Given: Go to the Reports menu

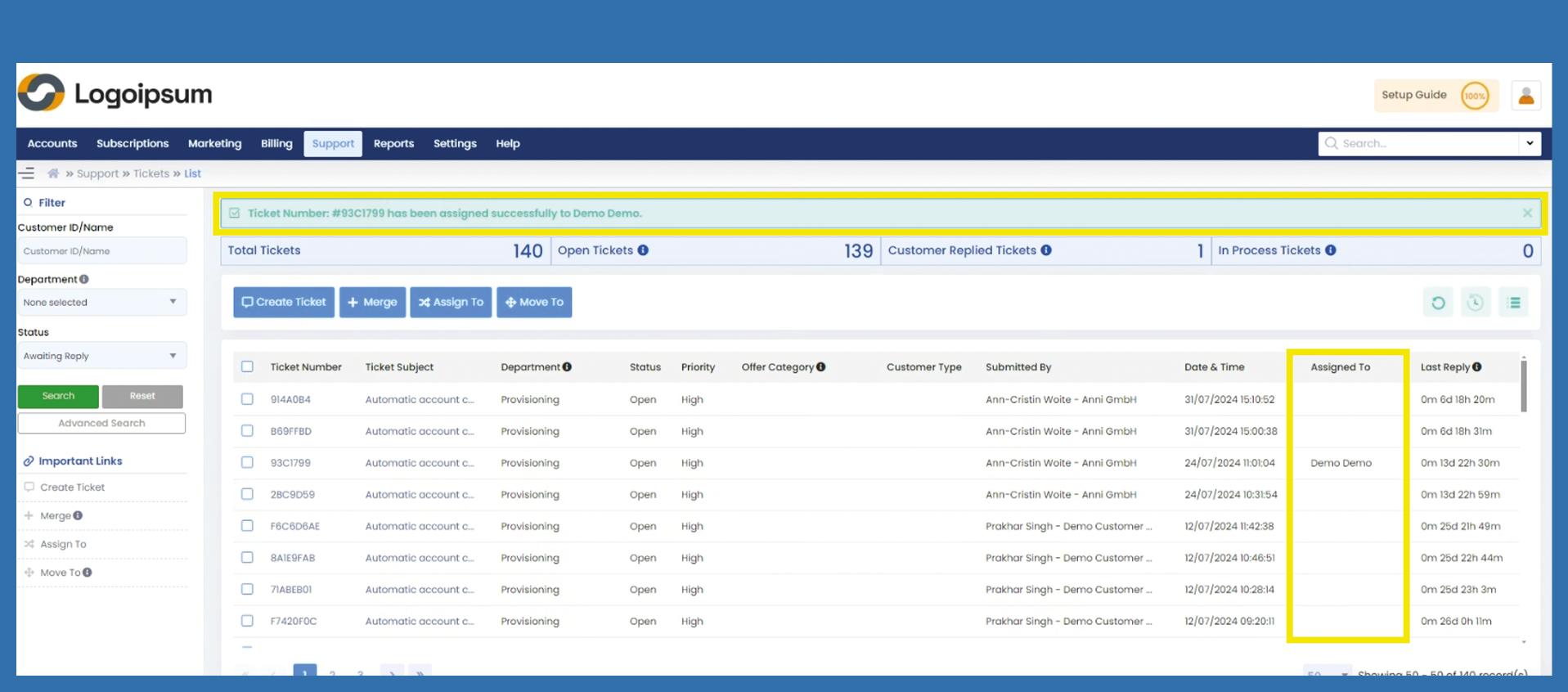Looking at the screenshot, I should pos(393,144).
